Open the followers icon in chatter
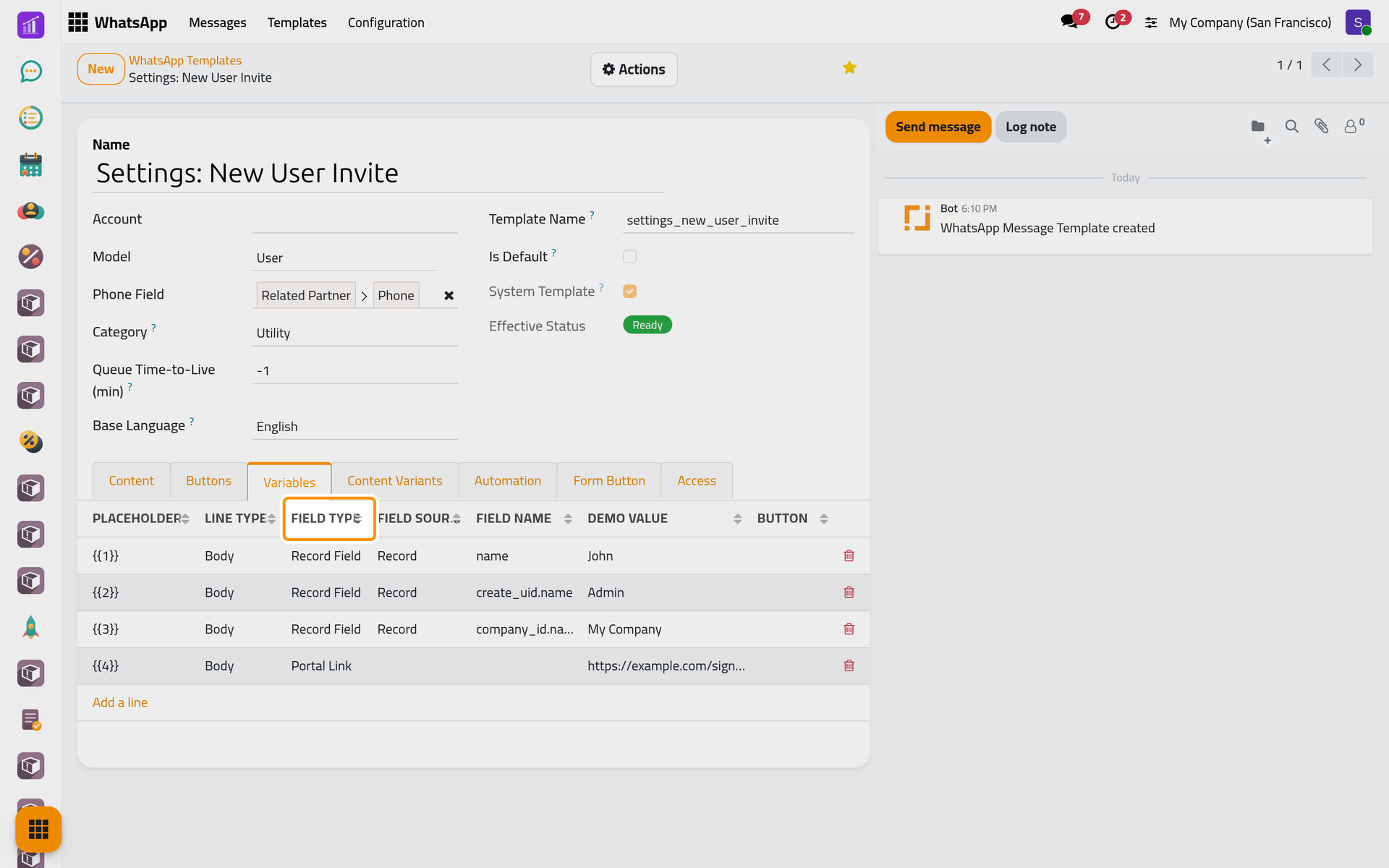The image size is (1389, 868). [1354, 126]
